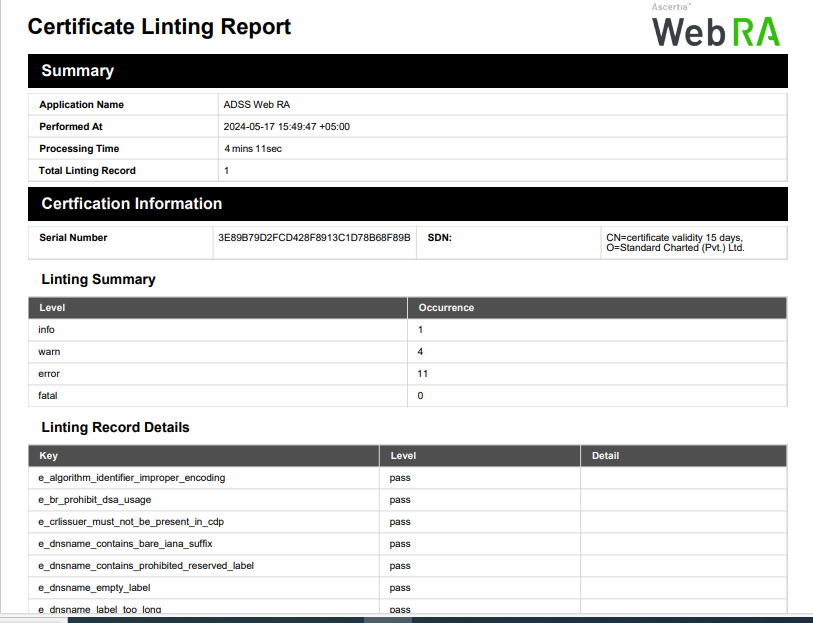Screen dimensions: 813x623
Task: Click the Certfication Information header bar
Action: [131, 204]
